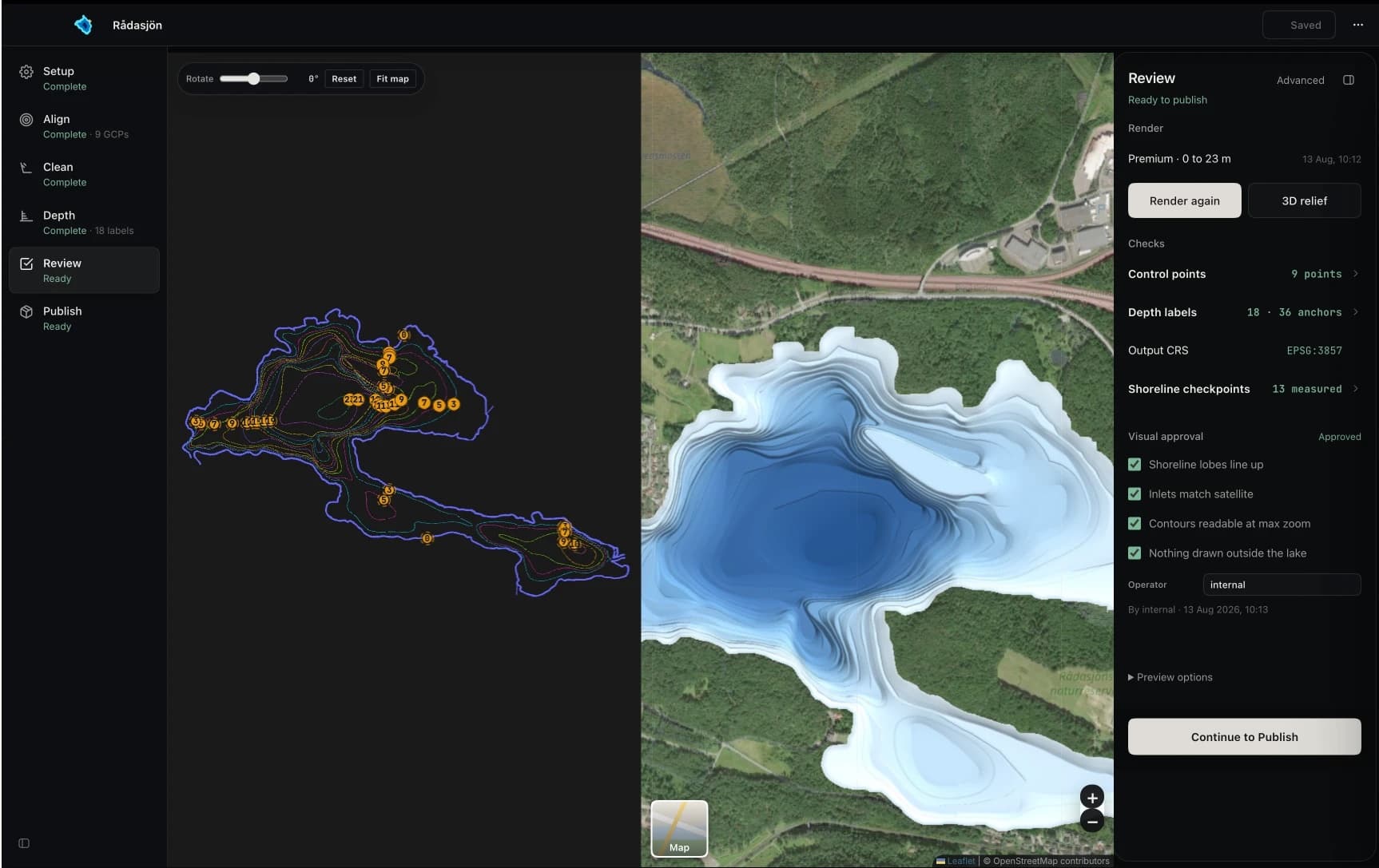This screenshot has width=1379, height=868.
Task: Switch basemap using the Map thumbnail
Action: [x=679, y=828]
